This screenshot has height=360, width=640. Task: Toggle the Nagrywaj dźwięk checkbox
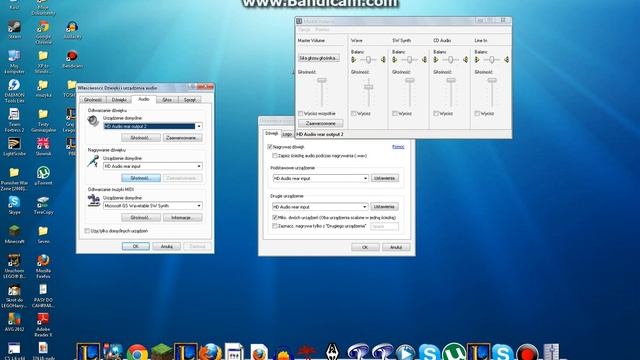[x=269, y=147]
